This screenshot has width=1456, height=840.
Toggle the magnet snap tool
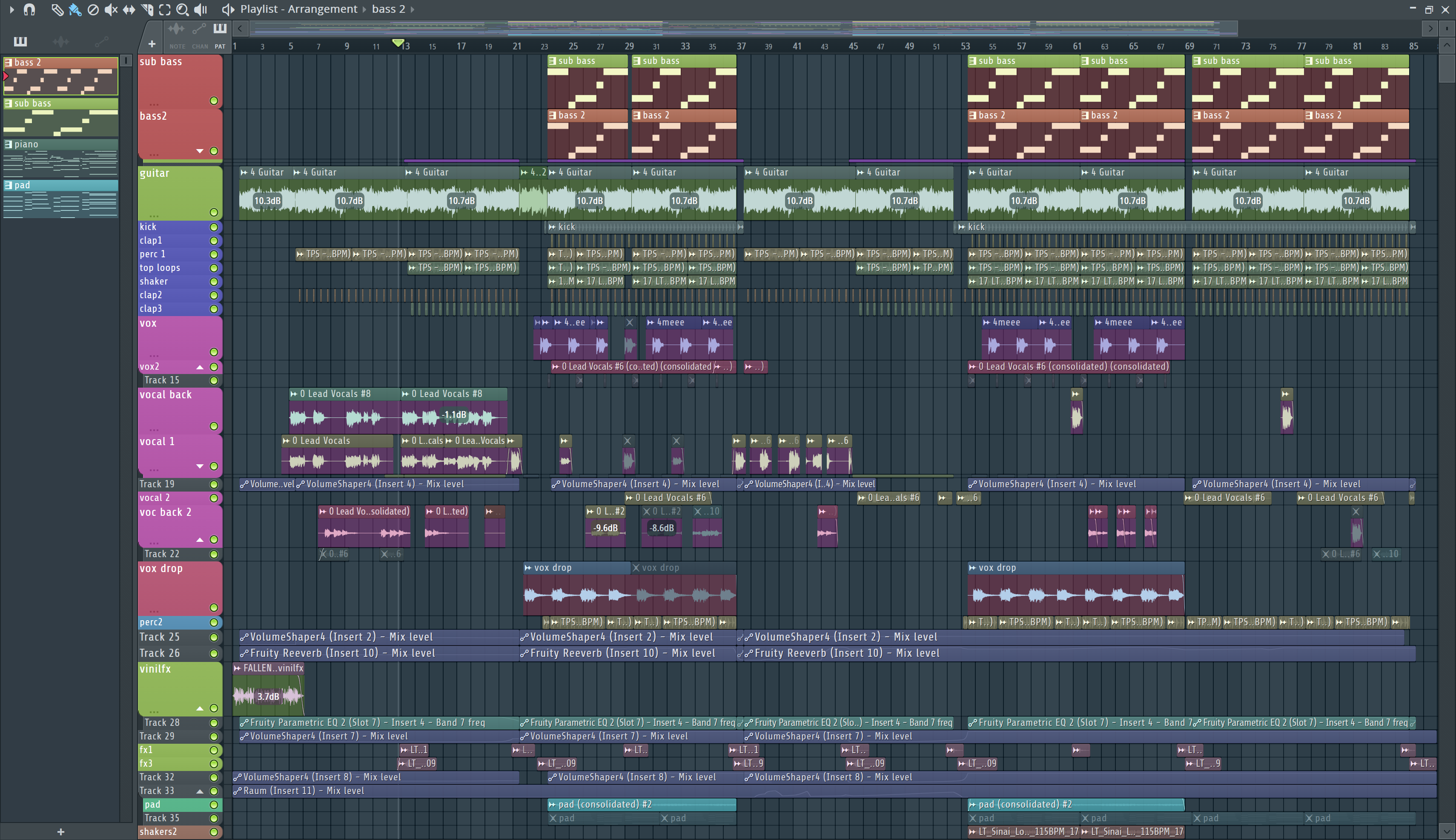pyautogui.click(x=29, y=9)
